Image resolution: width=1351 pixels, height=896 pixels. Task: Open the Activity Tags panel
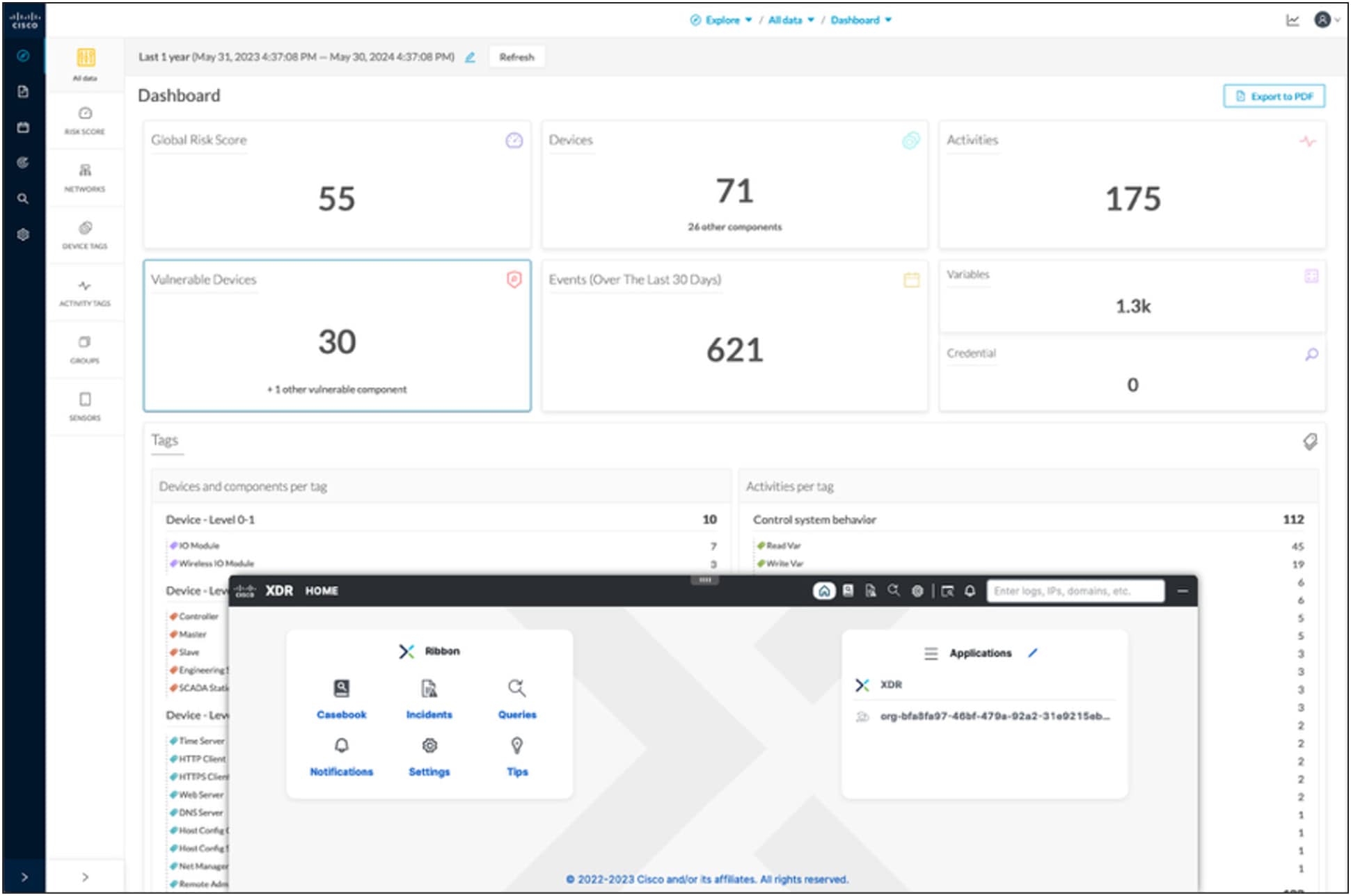tap(85, 292)
